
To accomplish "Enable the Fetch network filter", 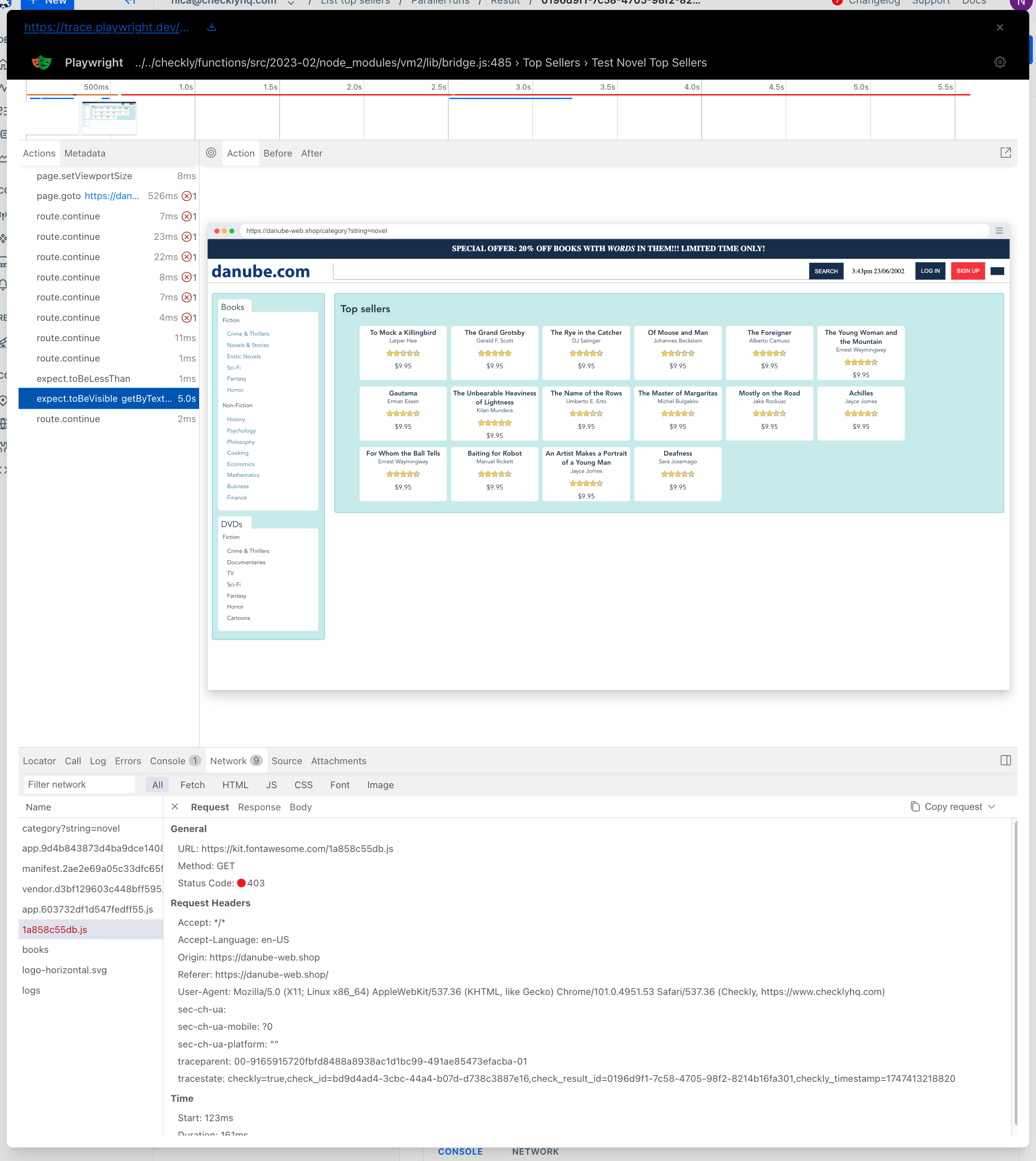I will tap(192, 785).
